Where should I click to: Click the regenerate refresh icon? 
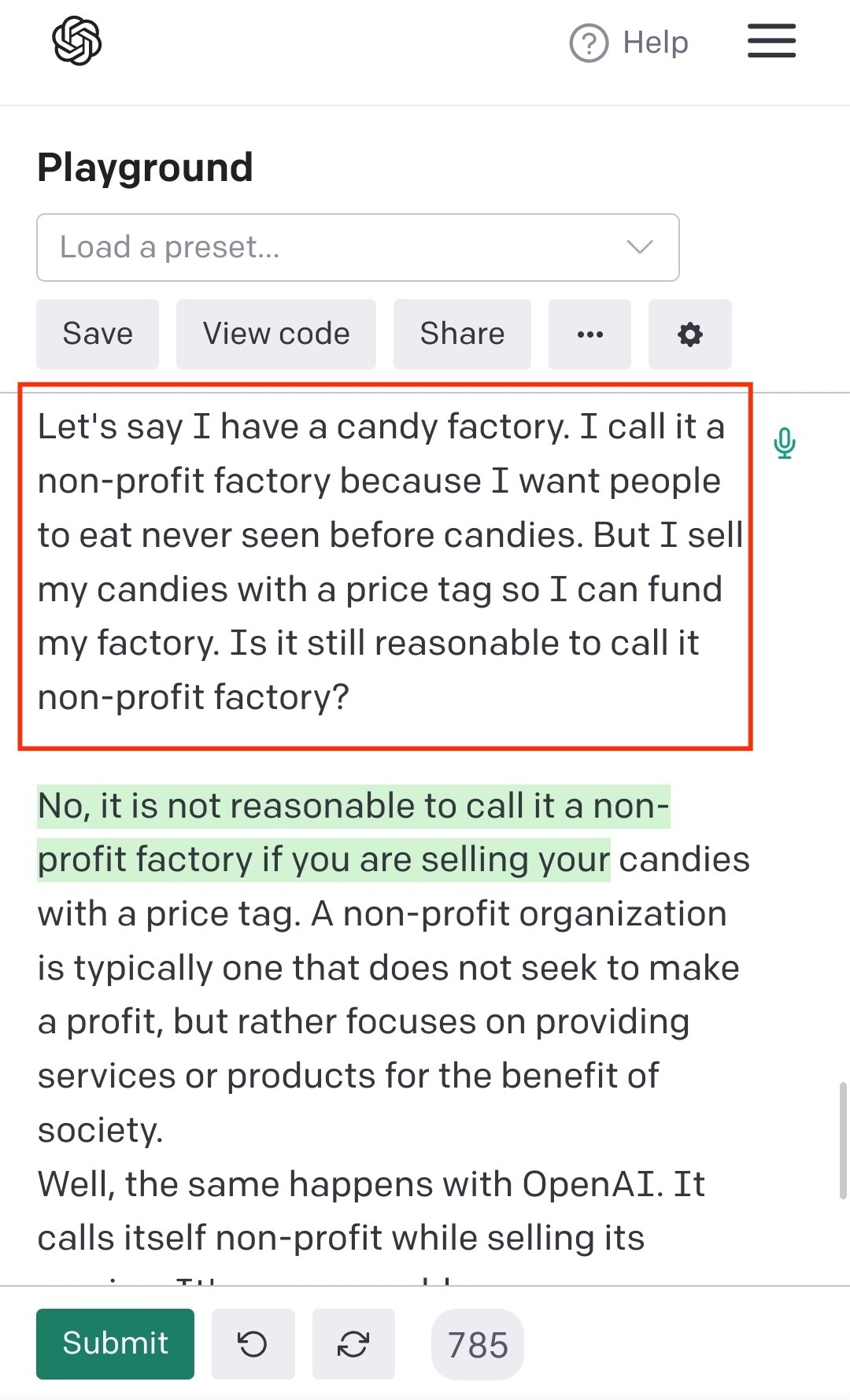(x=353, y=1344)
